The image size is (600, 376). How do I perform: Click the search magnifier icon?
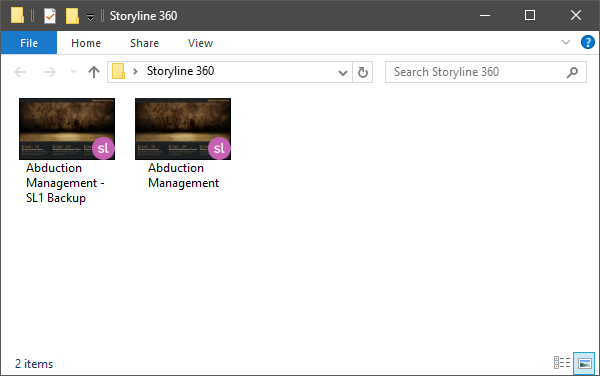[x=572, y=72]
